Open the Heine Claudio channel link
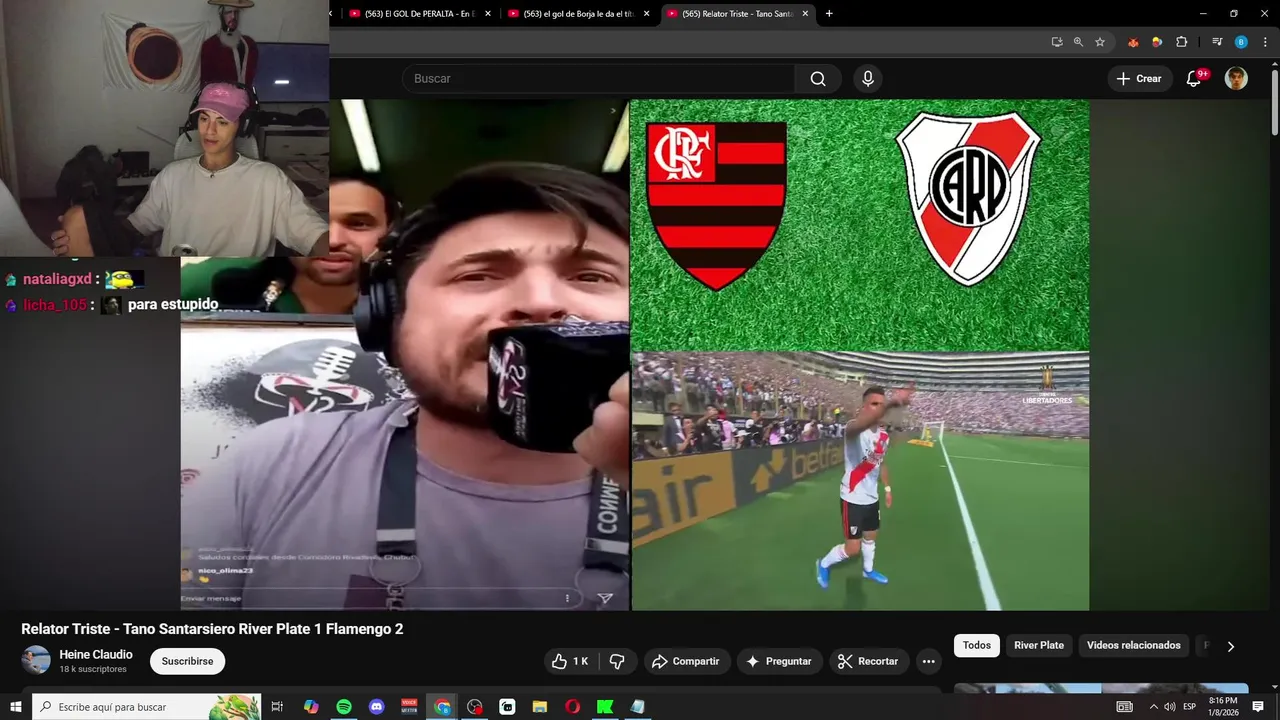 coord(96,655)
